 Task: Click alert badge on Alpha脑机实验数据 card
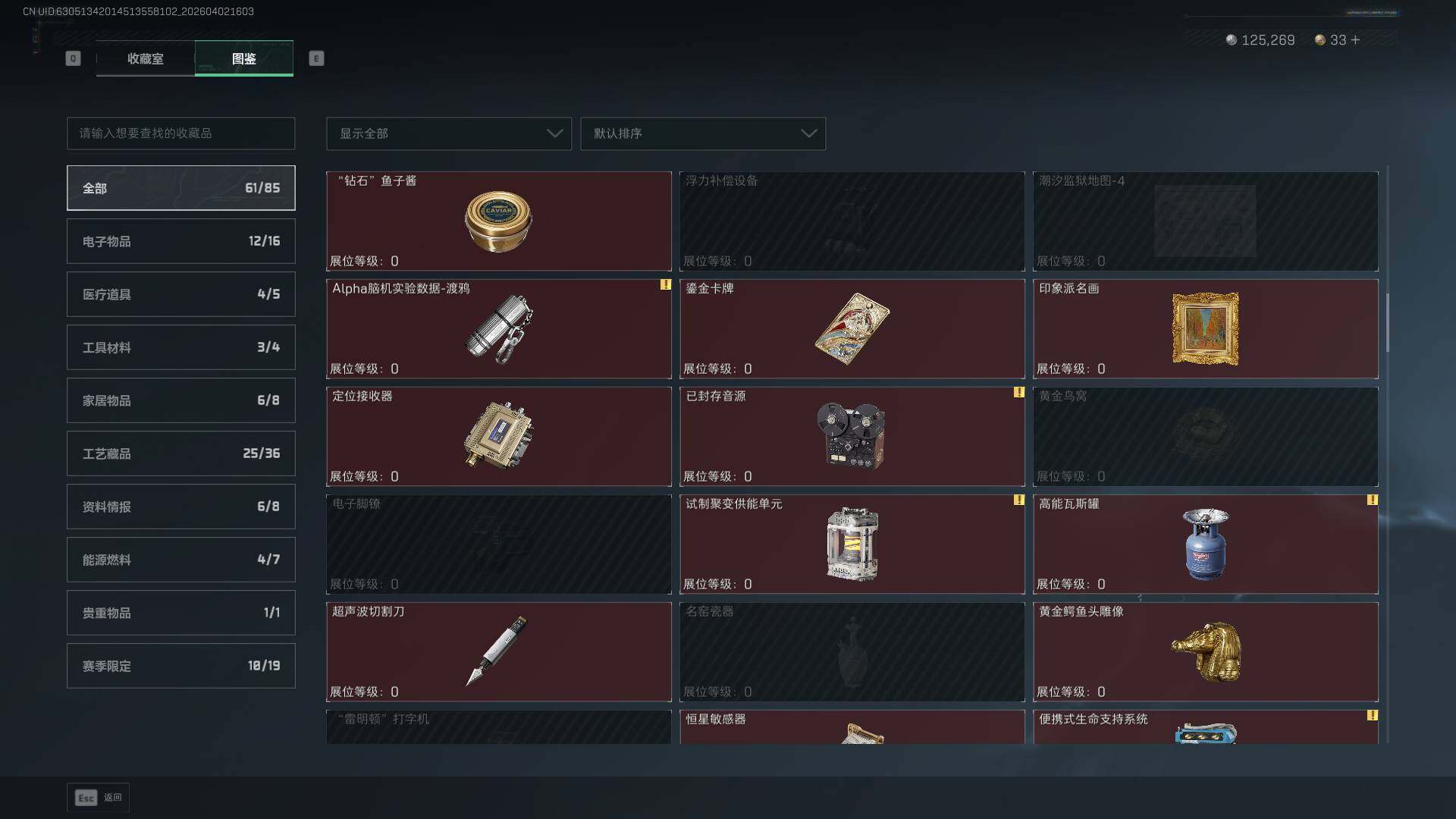pos(665,284)
